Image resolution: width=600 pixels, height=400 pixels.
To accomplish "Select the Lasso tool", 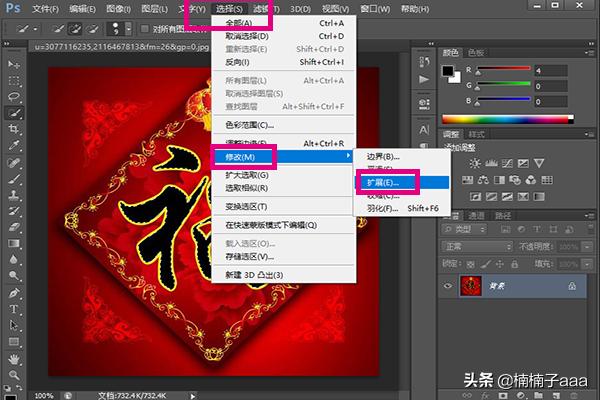I will (x=14, y=96).
